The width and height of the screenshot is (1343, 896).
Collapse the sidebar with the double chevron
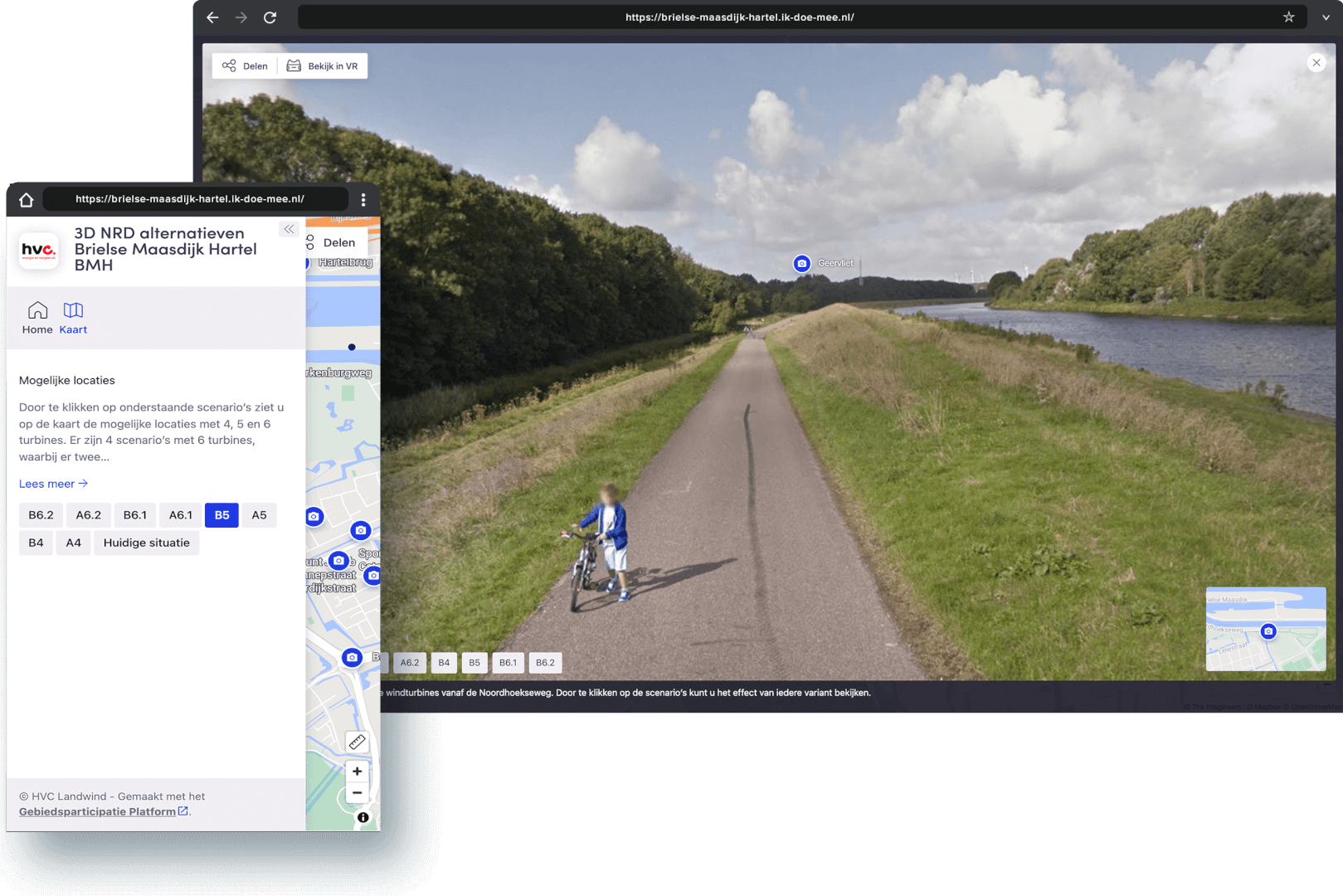coord(289,229)
